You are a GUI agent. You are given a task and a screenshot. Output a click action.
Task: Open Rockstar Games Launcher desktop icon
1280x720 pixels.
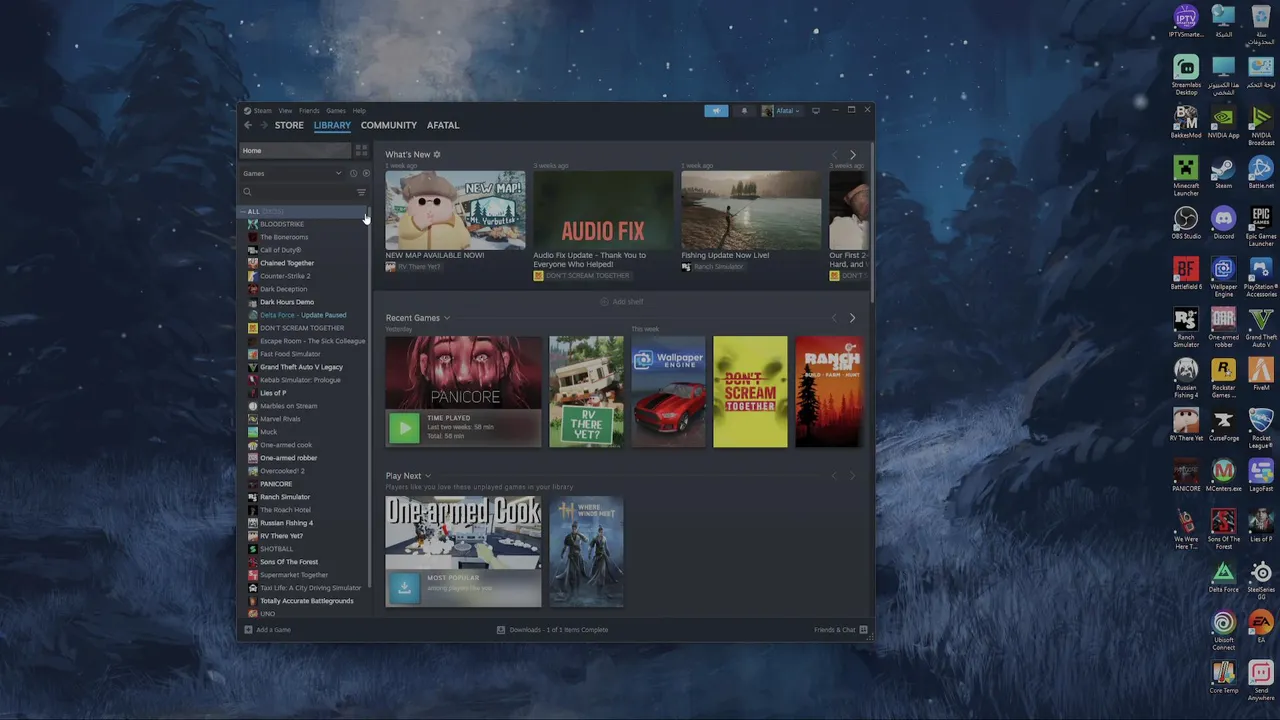[x=1223, y=379]
